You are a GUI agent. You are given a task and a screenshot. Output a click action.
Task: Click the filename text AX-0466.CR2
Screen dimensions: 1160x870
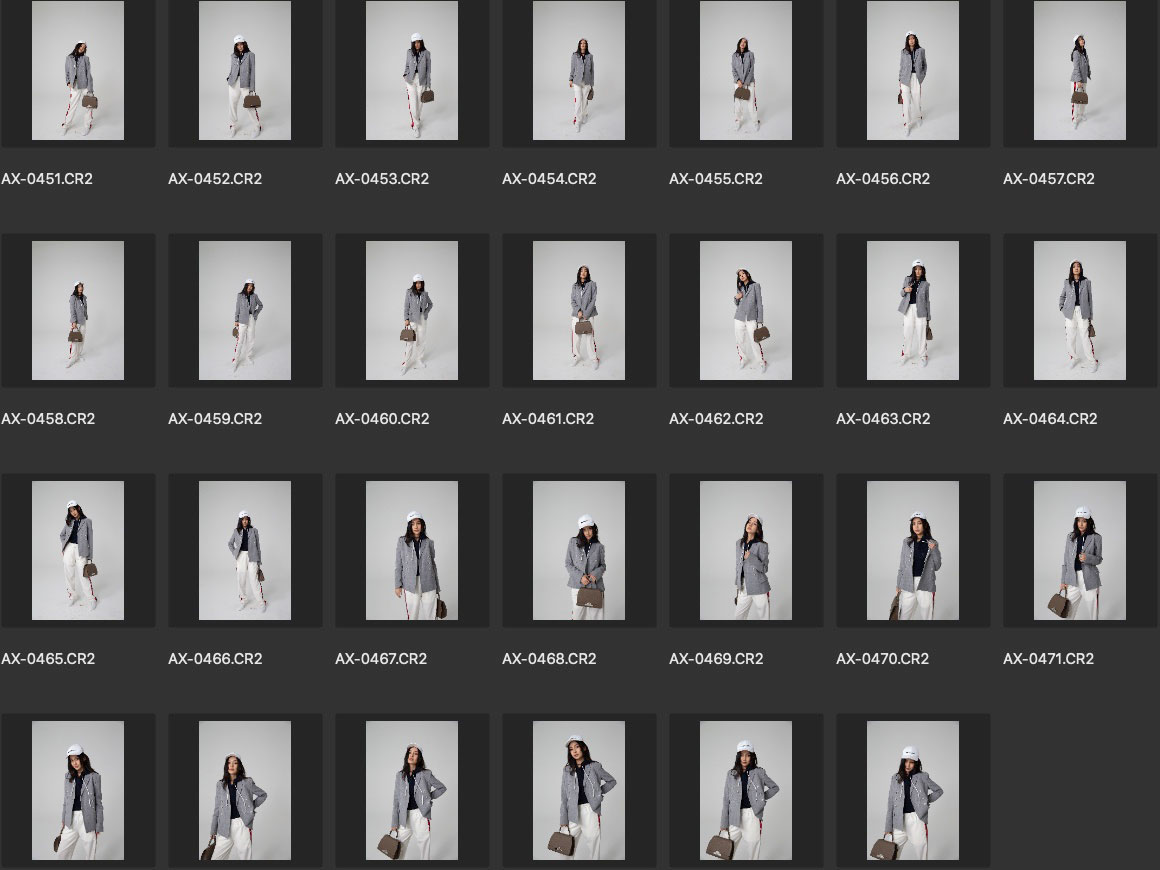[215, 659]
